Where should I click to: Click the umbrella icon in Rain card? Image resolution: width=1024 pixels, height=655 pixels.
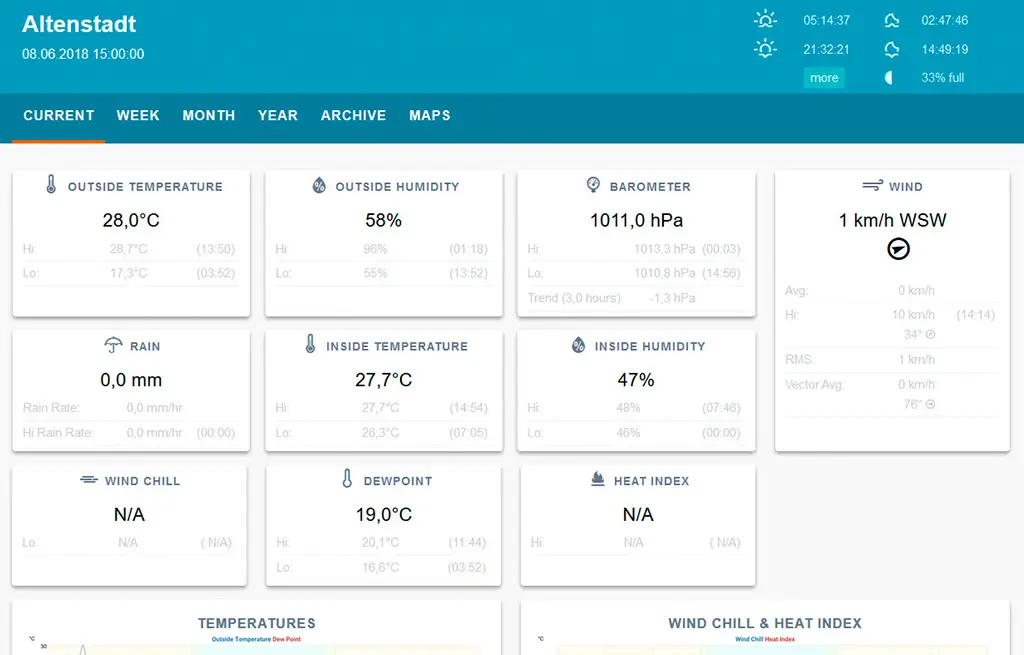pyautogui.click(x=113, y=345)
